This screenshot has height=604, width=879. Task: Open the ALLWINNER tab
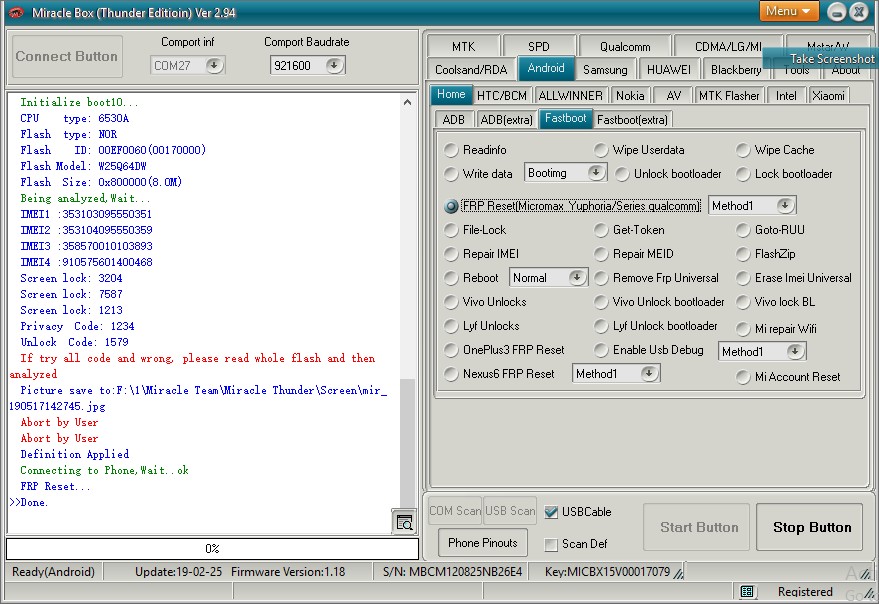570,95
